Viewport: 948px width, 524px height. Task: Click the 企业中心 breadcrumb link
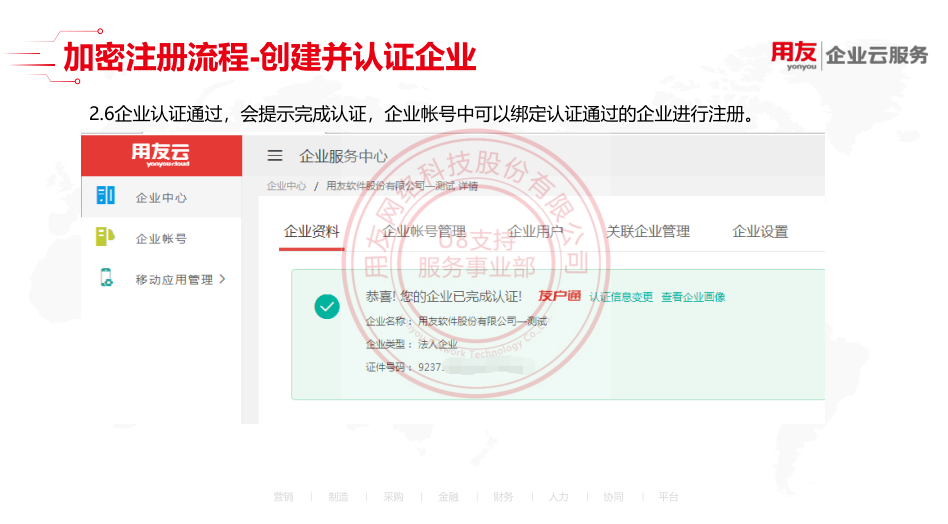click(x=287, y=186)
